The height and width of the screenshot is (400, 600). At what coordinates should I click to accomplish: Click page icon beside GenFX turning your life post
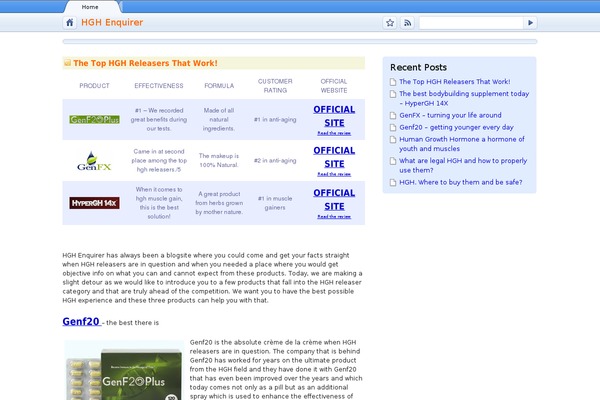tap(393, 116)
